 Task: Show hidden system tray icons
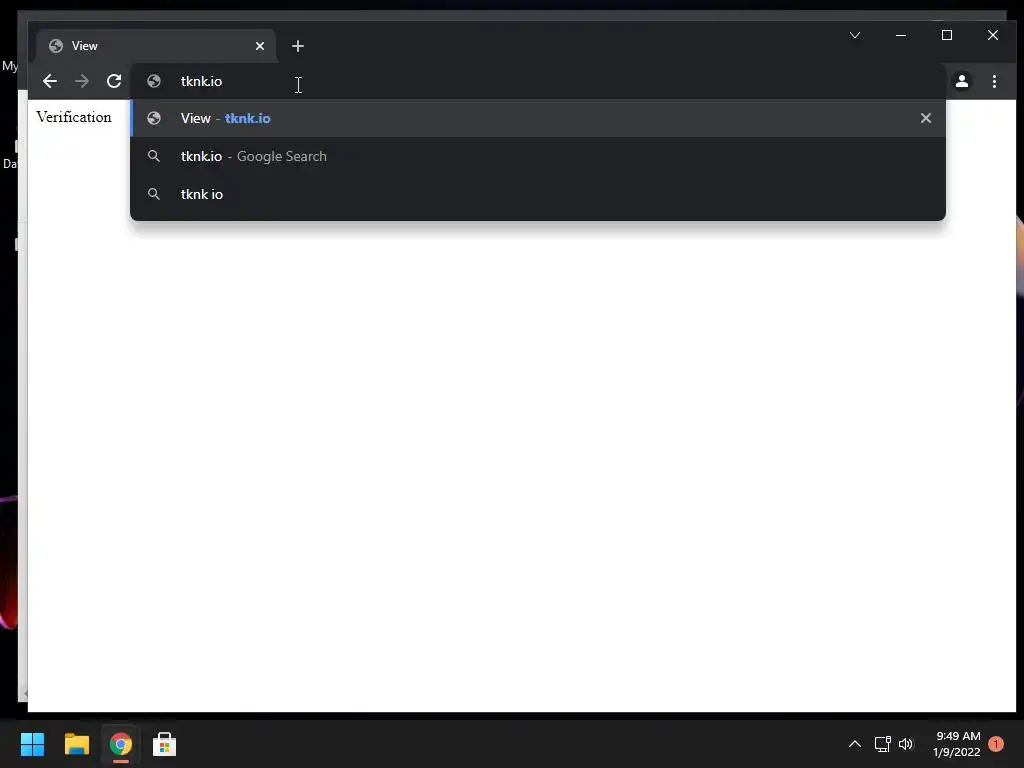pyautogui.click(x=854, y=744)
